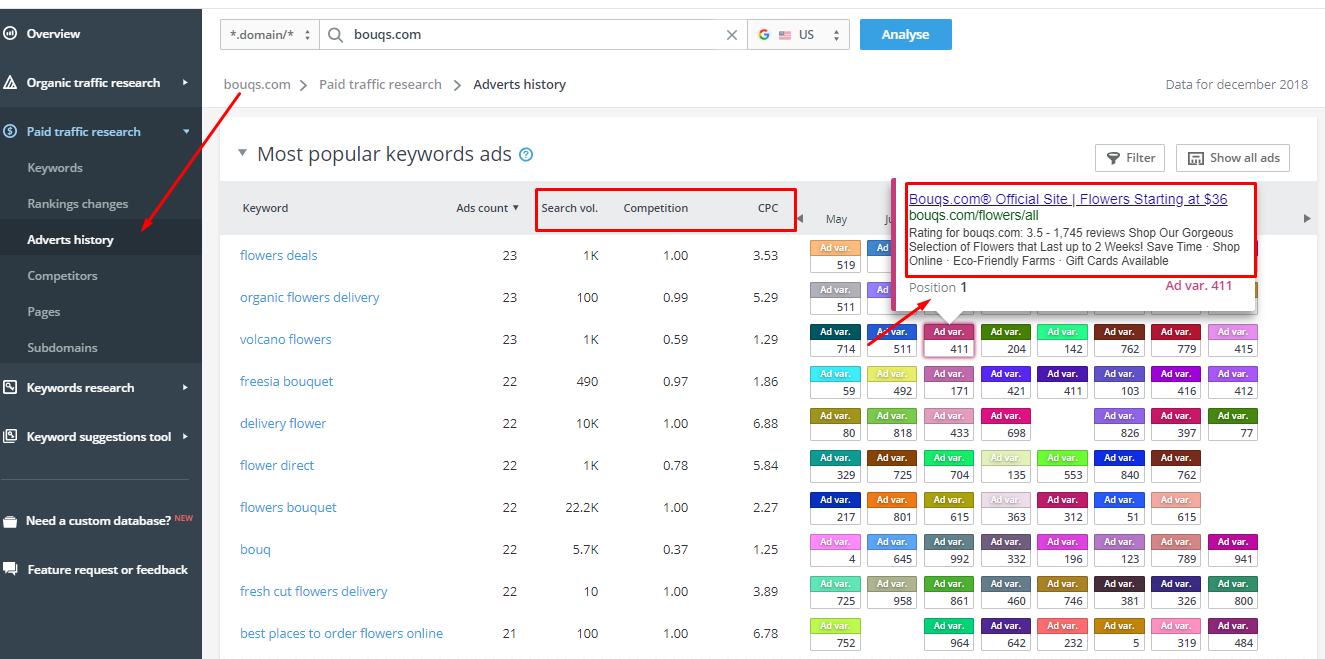
Task: Open the flowers bouquet keyword link
Action: pos(288,508)
